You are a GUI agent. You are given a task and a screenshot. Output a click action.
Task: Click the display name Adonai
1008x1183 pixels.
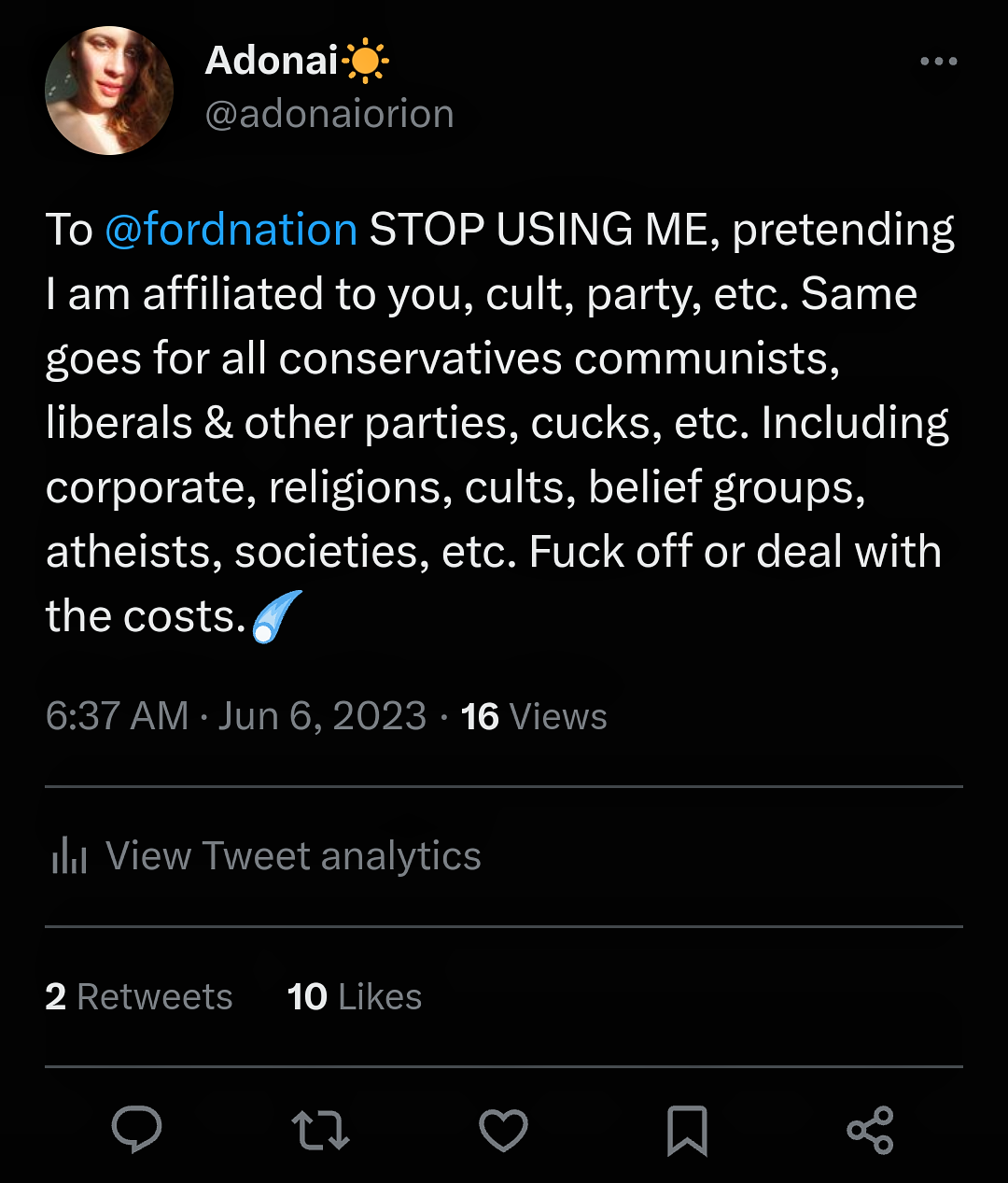point(271,61)
